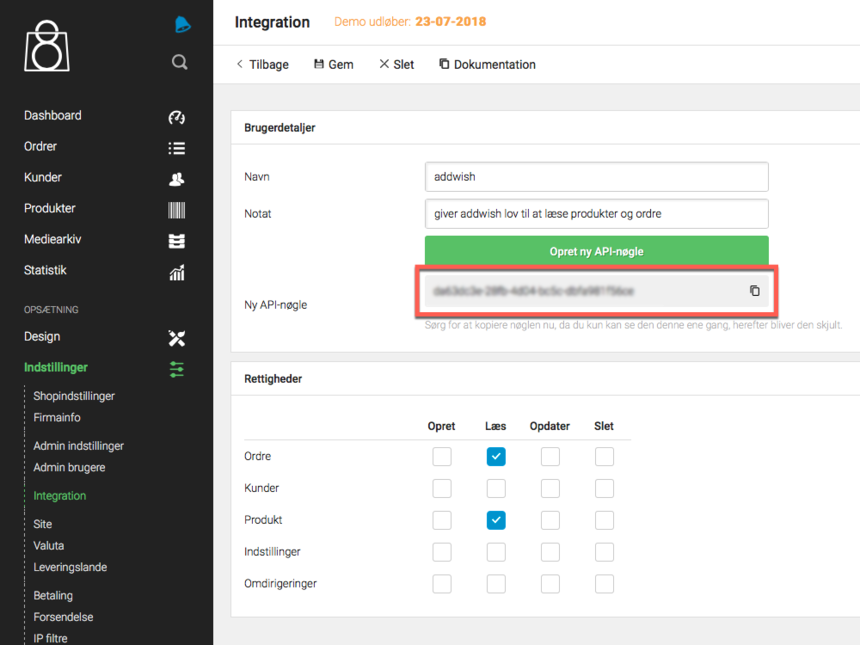
Task: Click the Statistik chart icon
Action: pyautogui.click(x=177, y=272)
